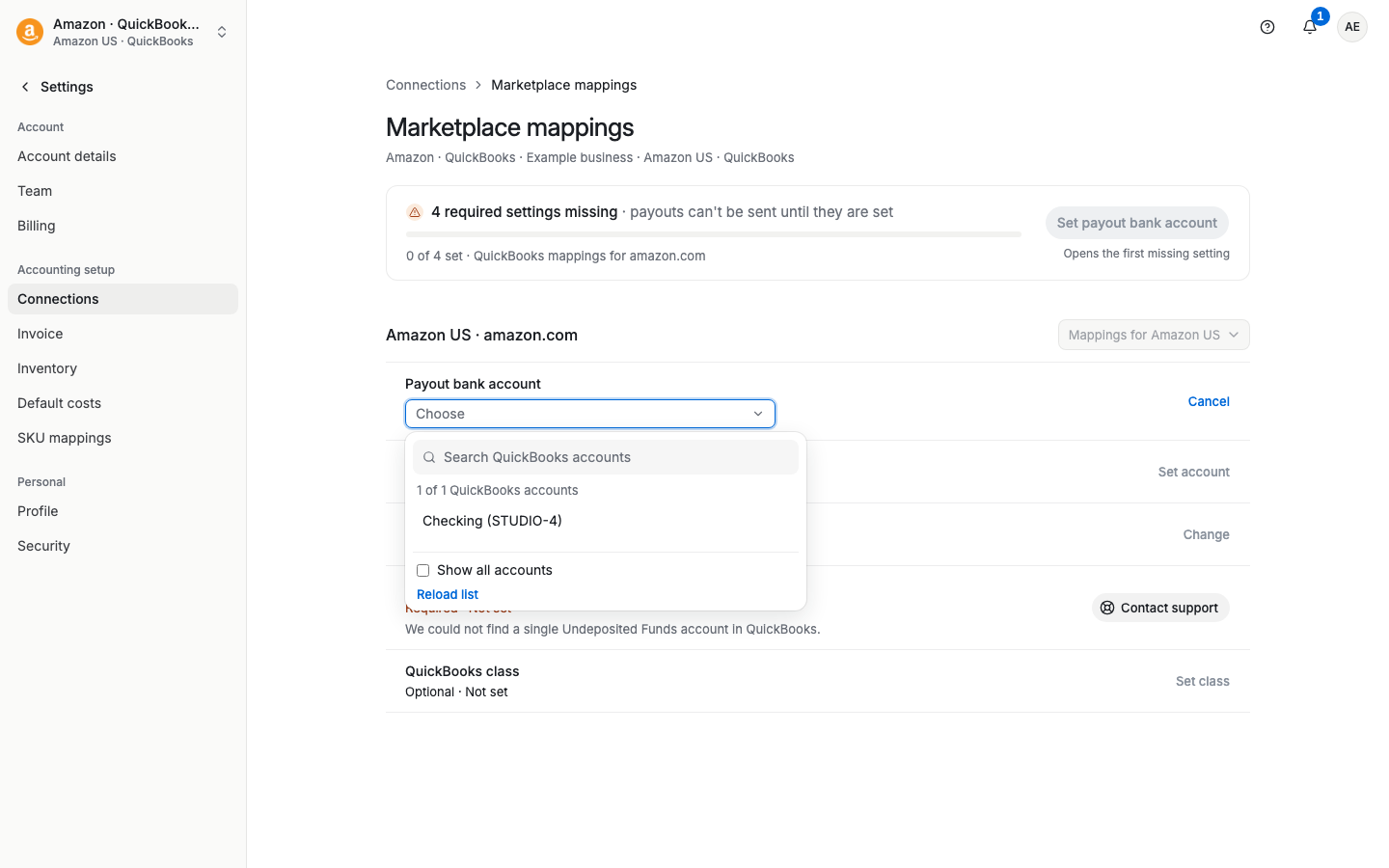Viewport: 1389px width, 868px height.
Task: Click the search magnifier icon
Action: tap(429, 457)
